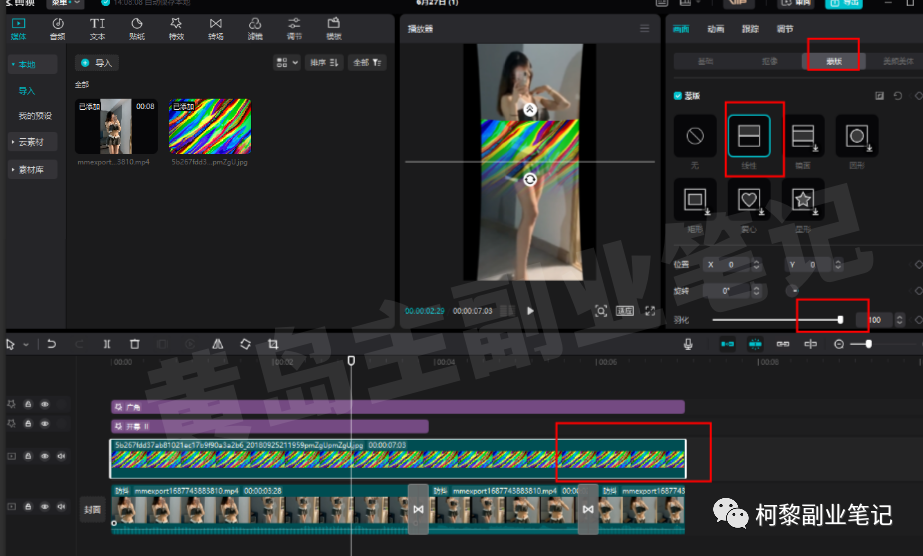Reset the mask settings
This screenshot has width=923, height=556.
898,95
